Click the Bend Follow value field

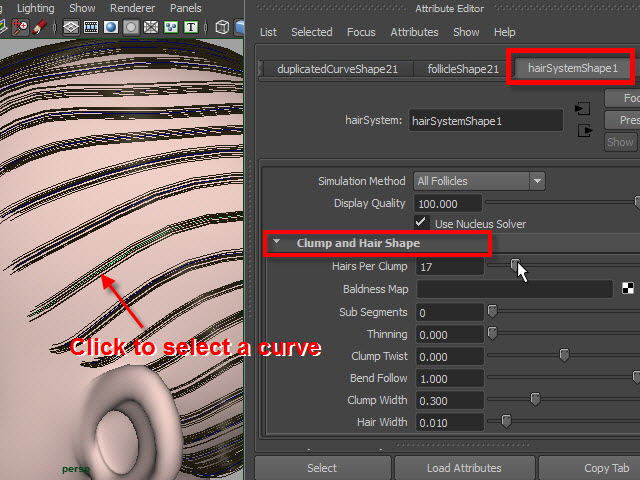click(449, 379)
